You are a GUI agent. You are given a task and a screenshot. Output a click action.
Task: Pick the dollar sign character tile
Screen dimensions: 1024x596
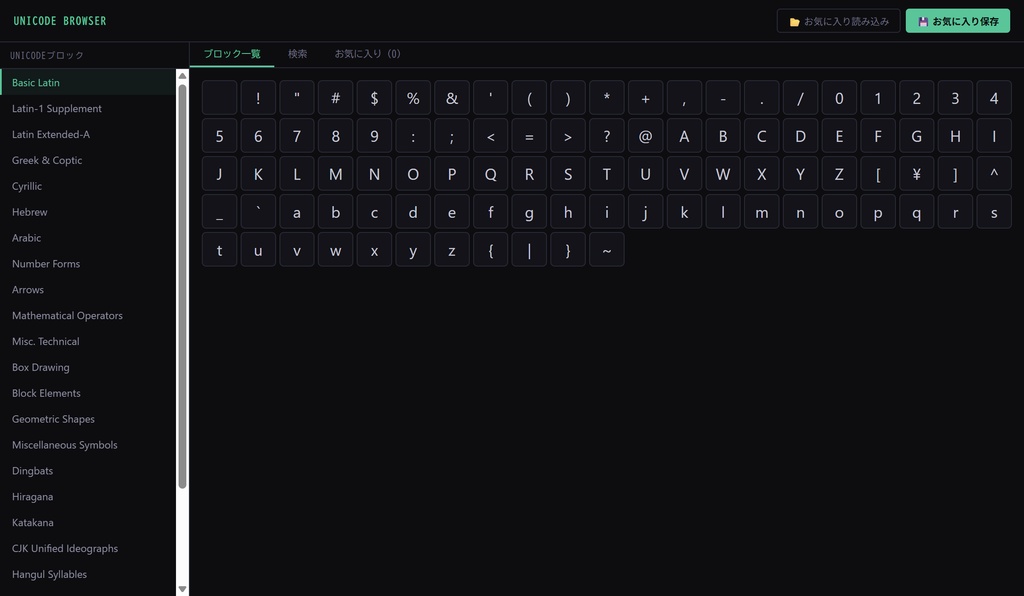pos(374,98)
